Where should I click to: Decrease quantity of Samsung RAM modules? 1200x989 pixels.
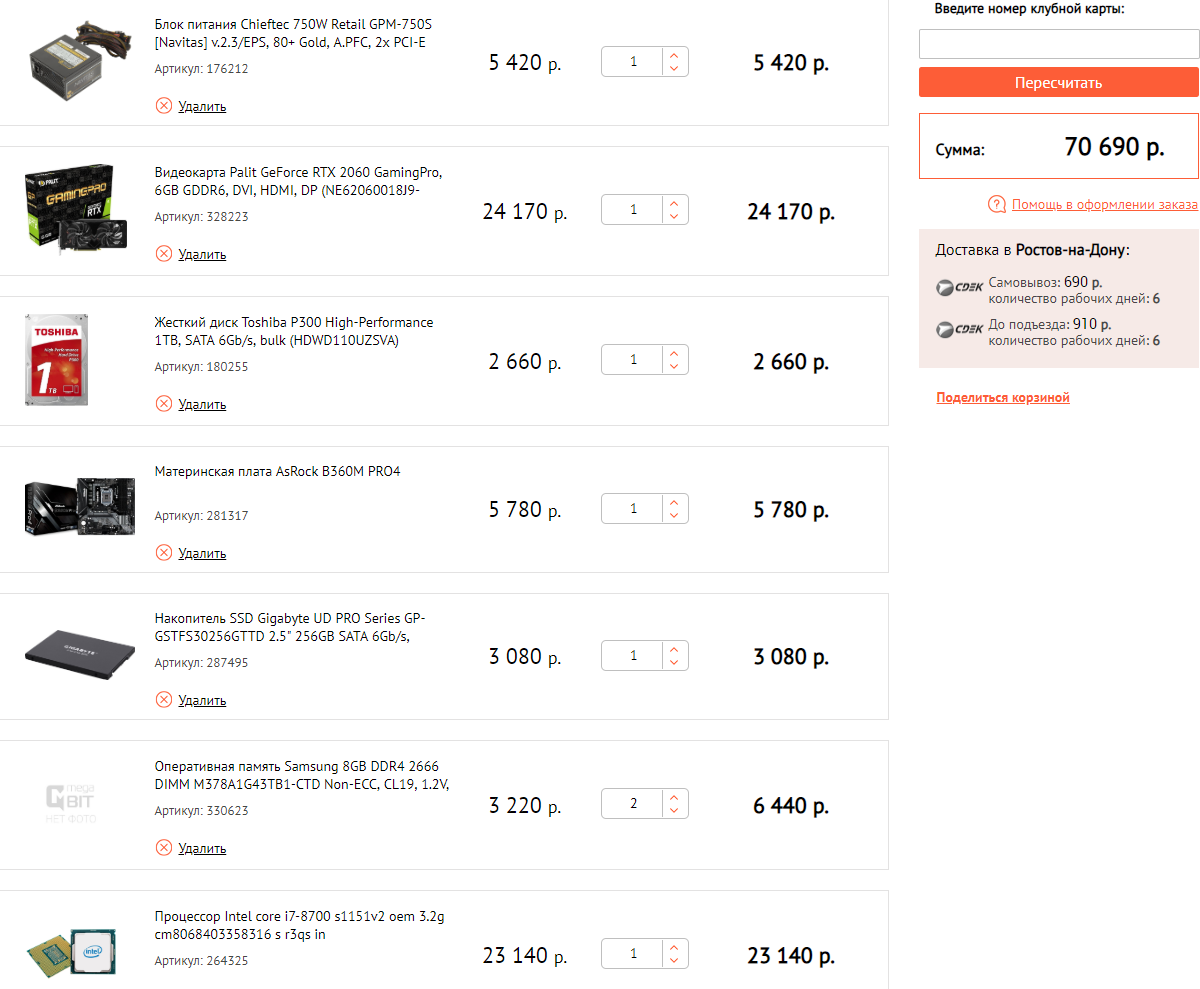click(674, 811)
